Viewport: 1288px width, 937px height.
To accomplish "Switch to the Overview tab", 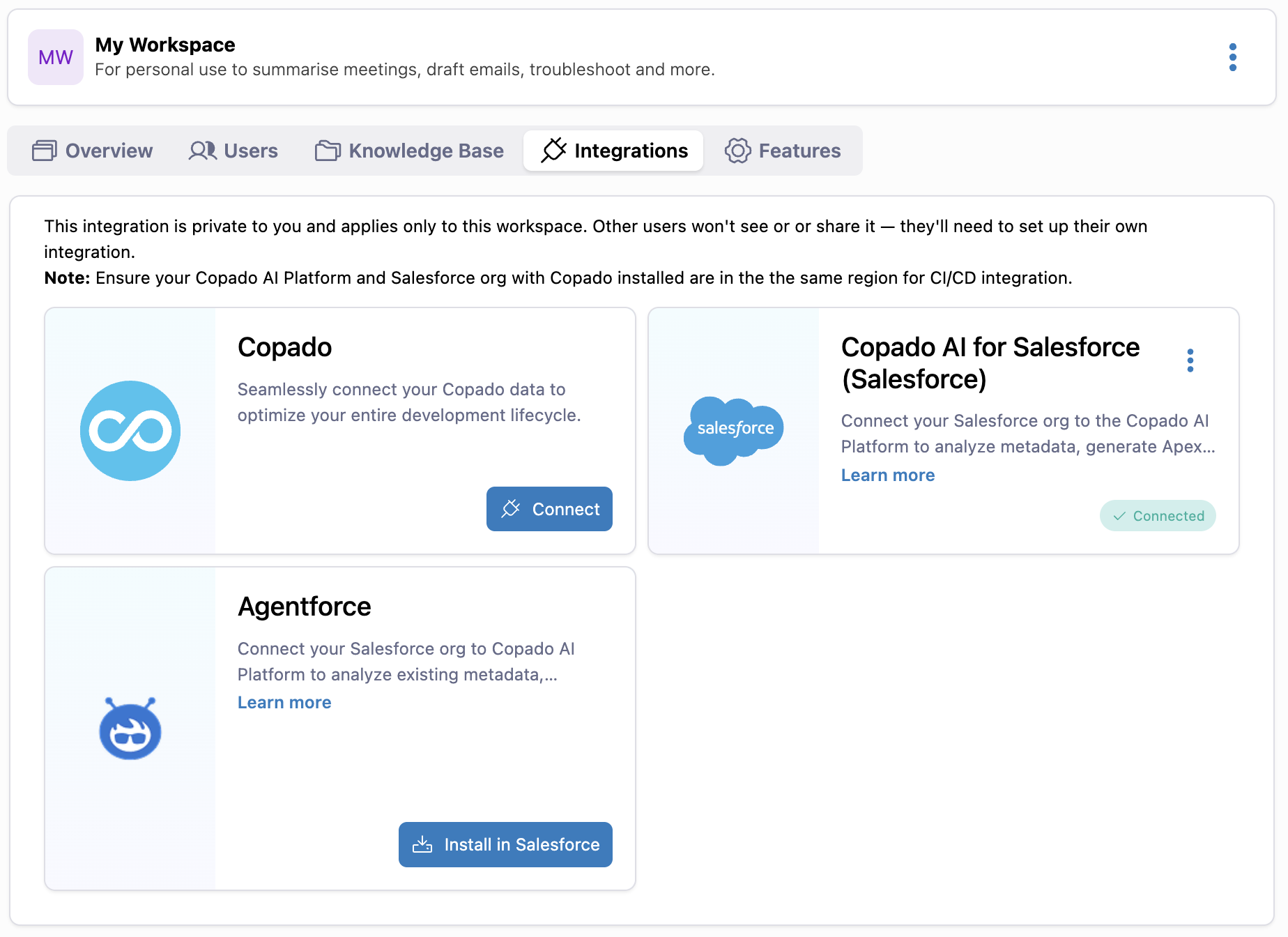I will pos(93,151).
